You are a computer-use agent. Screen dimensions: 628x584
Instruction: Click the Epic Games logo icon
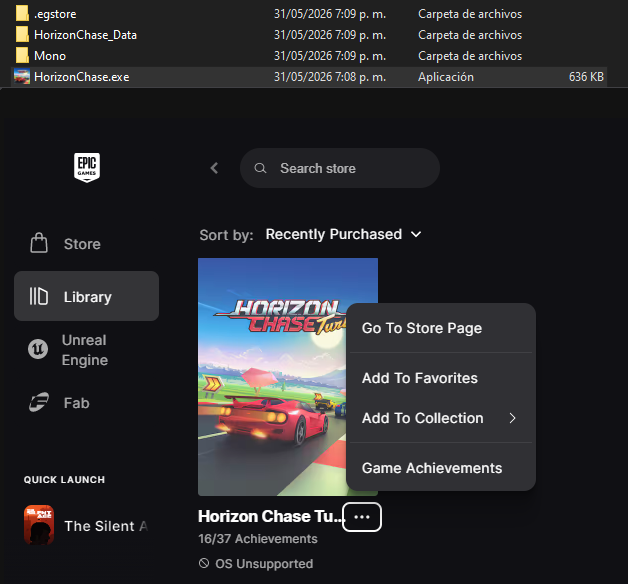click(87, 167)
